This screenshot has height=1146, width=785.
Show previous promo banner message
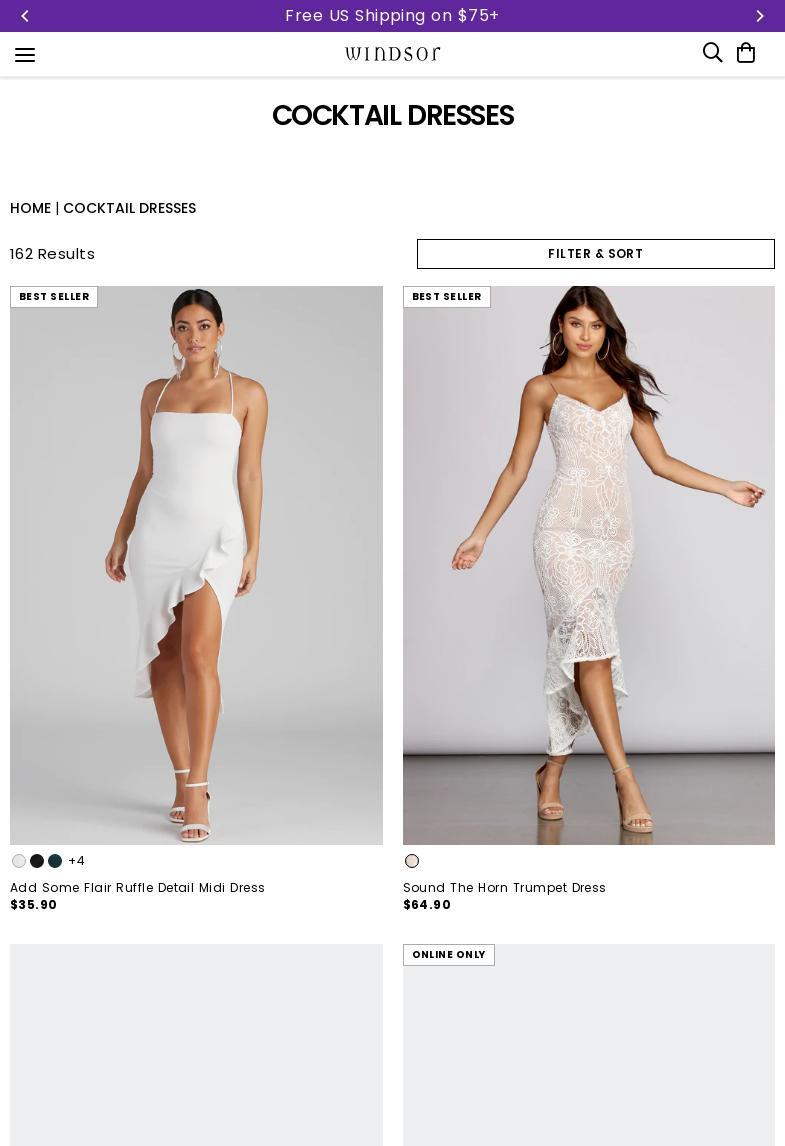pos(25,16)
